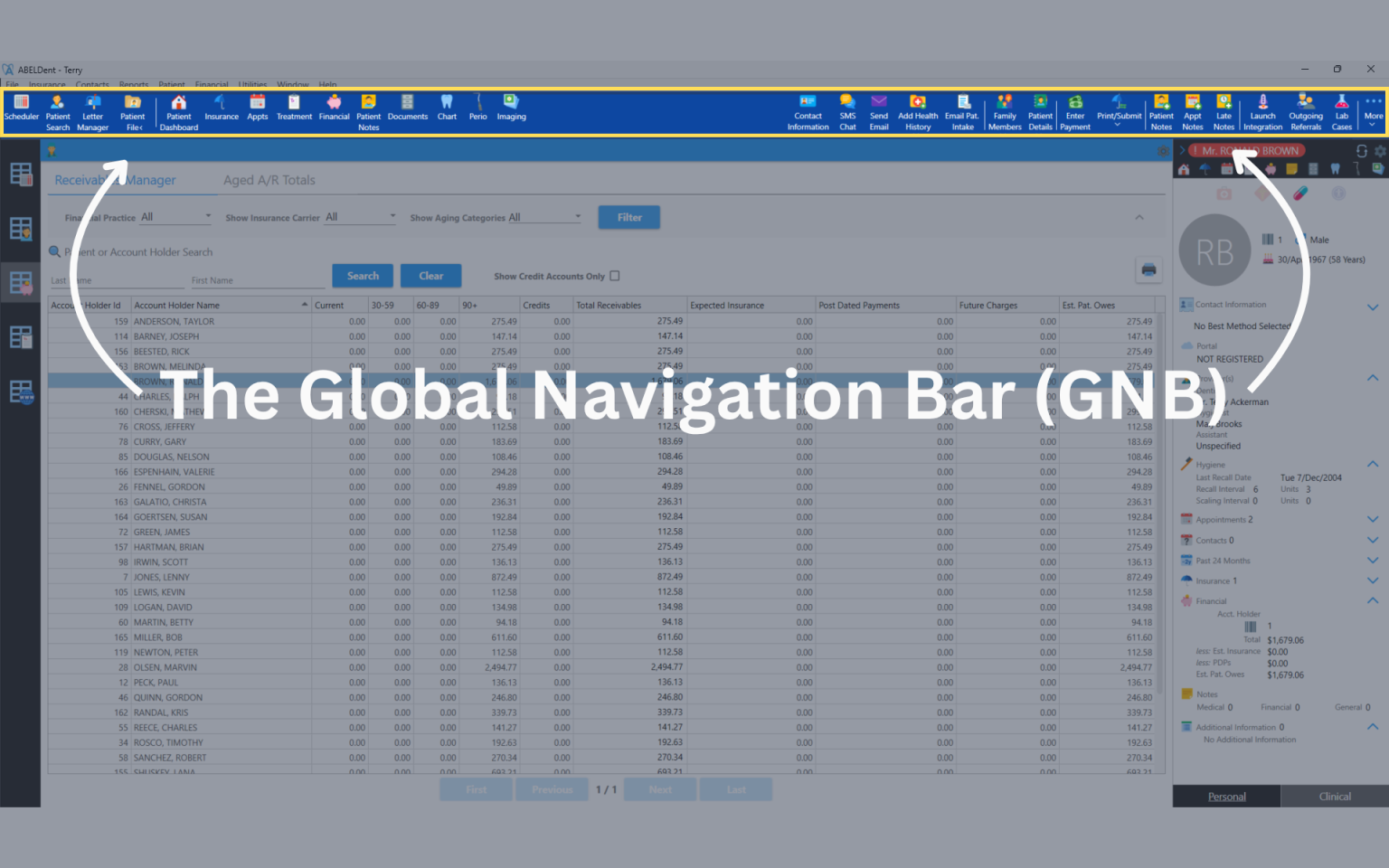Open the Show Insurance Carrier dropdown
Image resolution: width=1389 pixels, height=868 pixels.
point(392,217)
